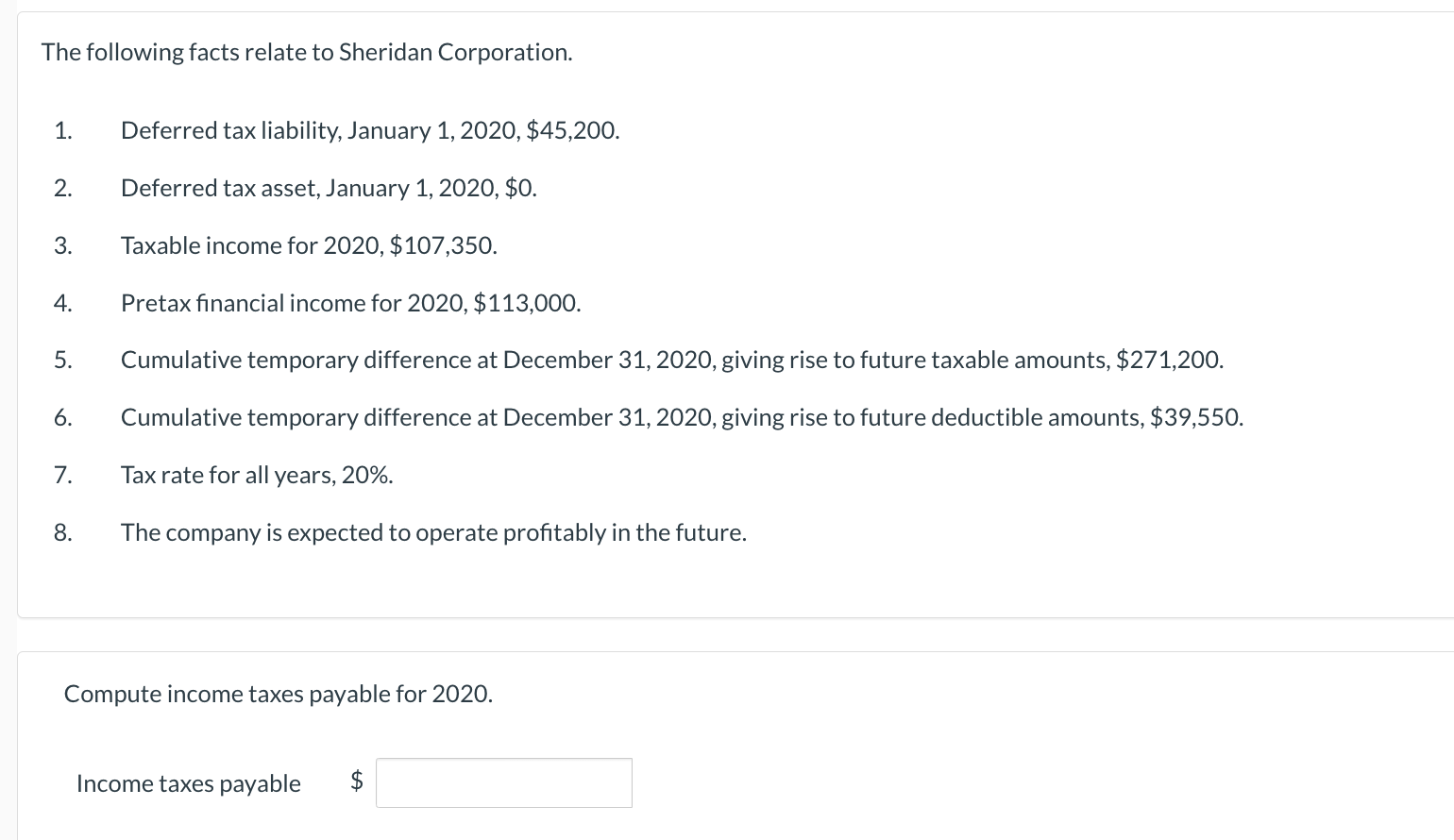
Task: Click the $113,000 amount
Action: [x=527, y=303]
